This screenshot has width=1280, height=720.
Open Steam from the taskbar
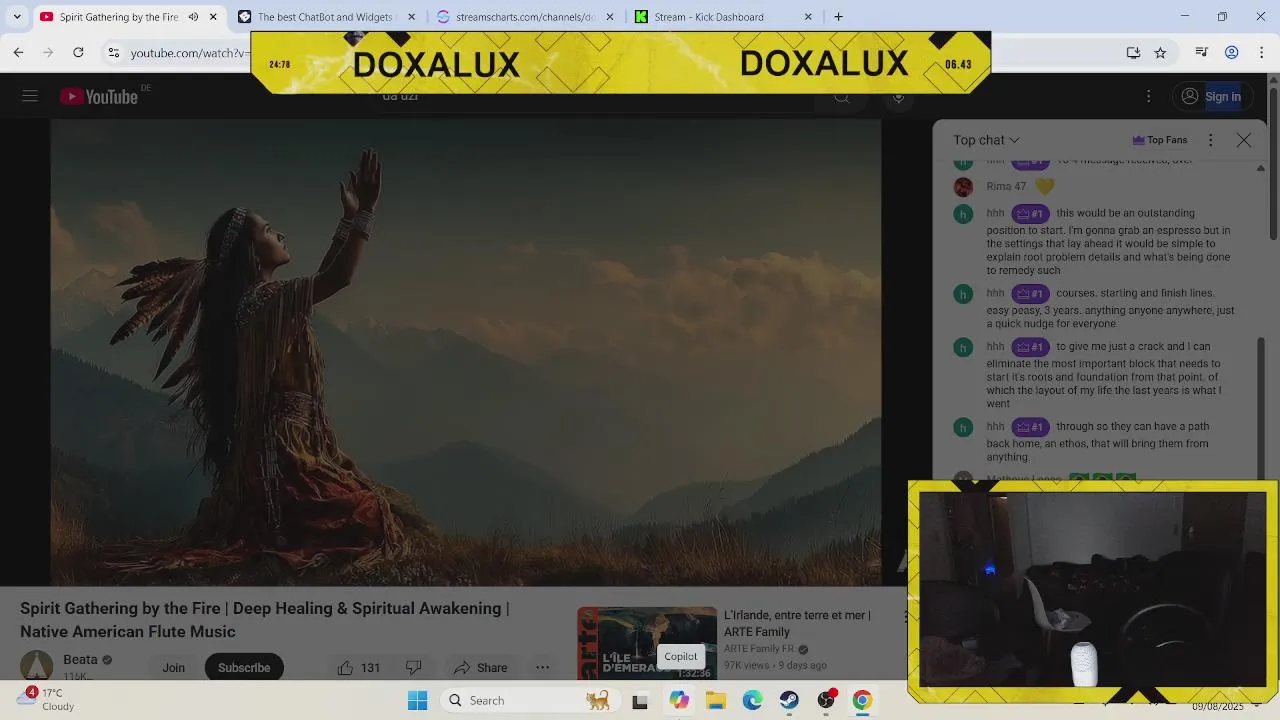coord(789,701)
